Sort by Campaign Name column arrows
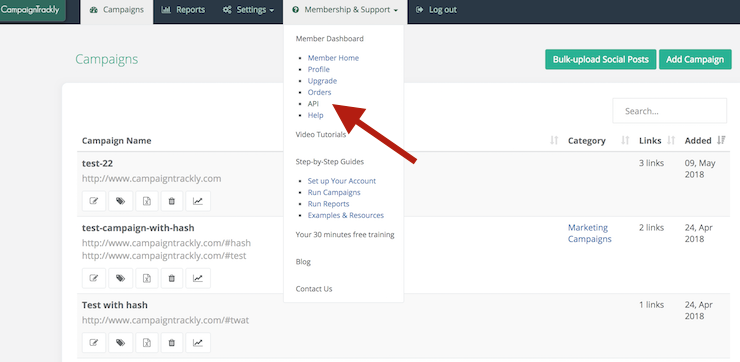 tap(554, 141)
